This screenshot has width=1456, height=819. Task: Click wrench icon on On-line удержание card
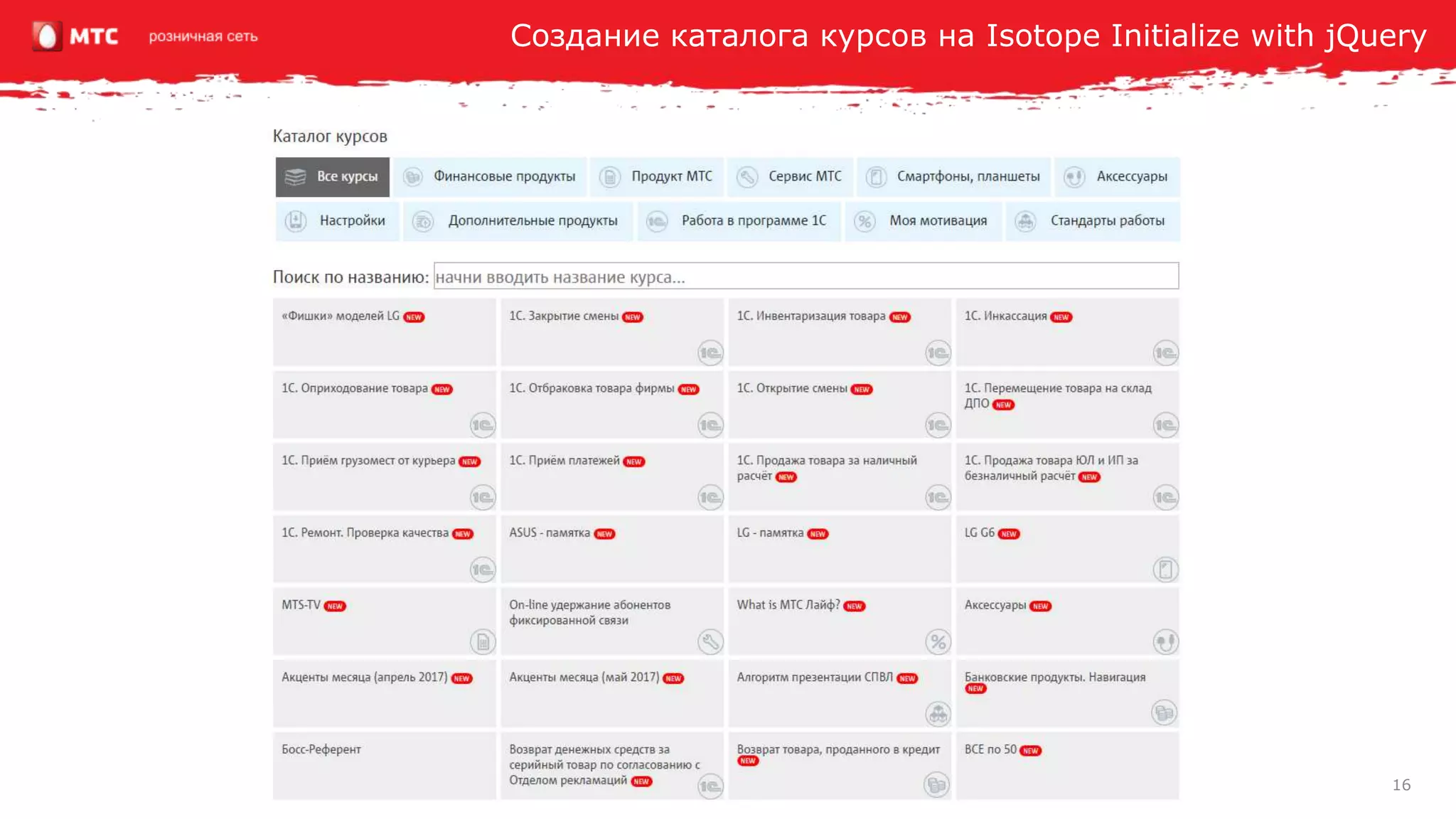tap(710, 642)
